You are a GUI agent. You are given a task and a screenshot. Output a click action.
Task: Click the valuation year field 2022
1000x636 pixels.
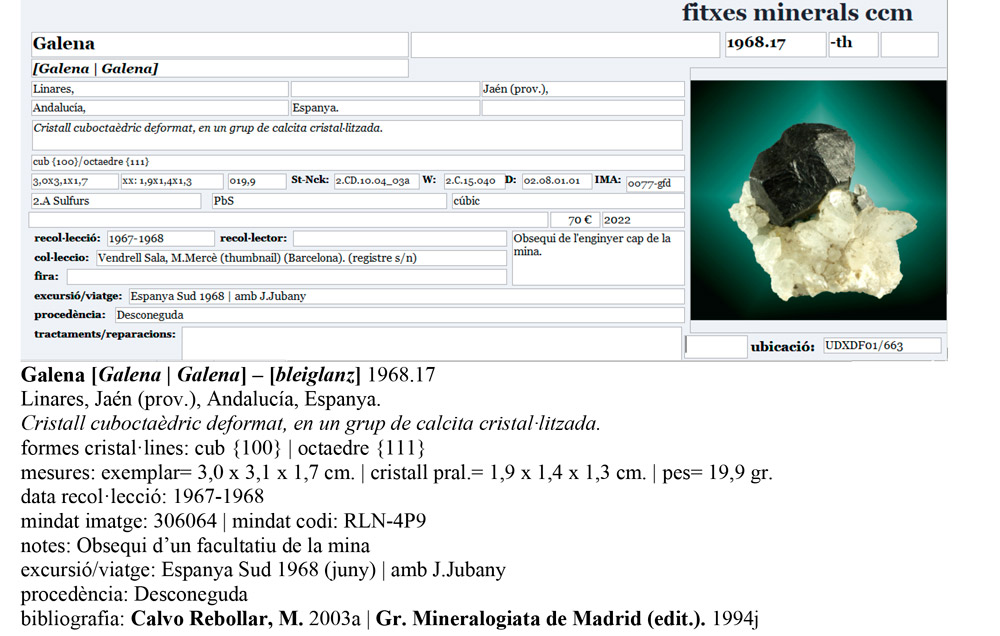click(x=643, y=220)
